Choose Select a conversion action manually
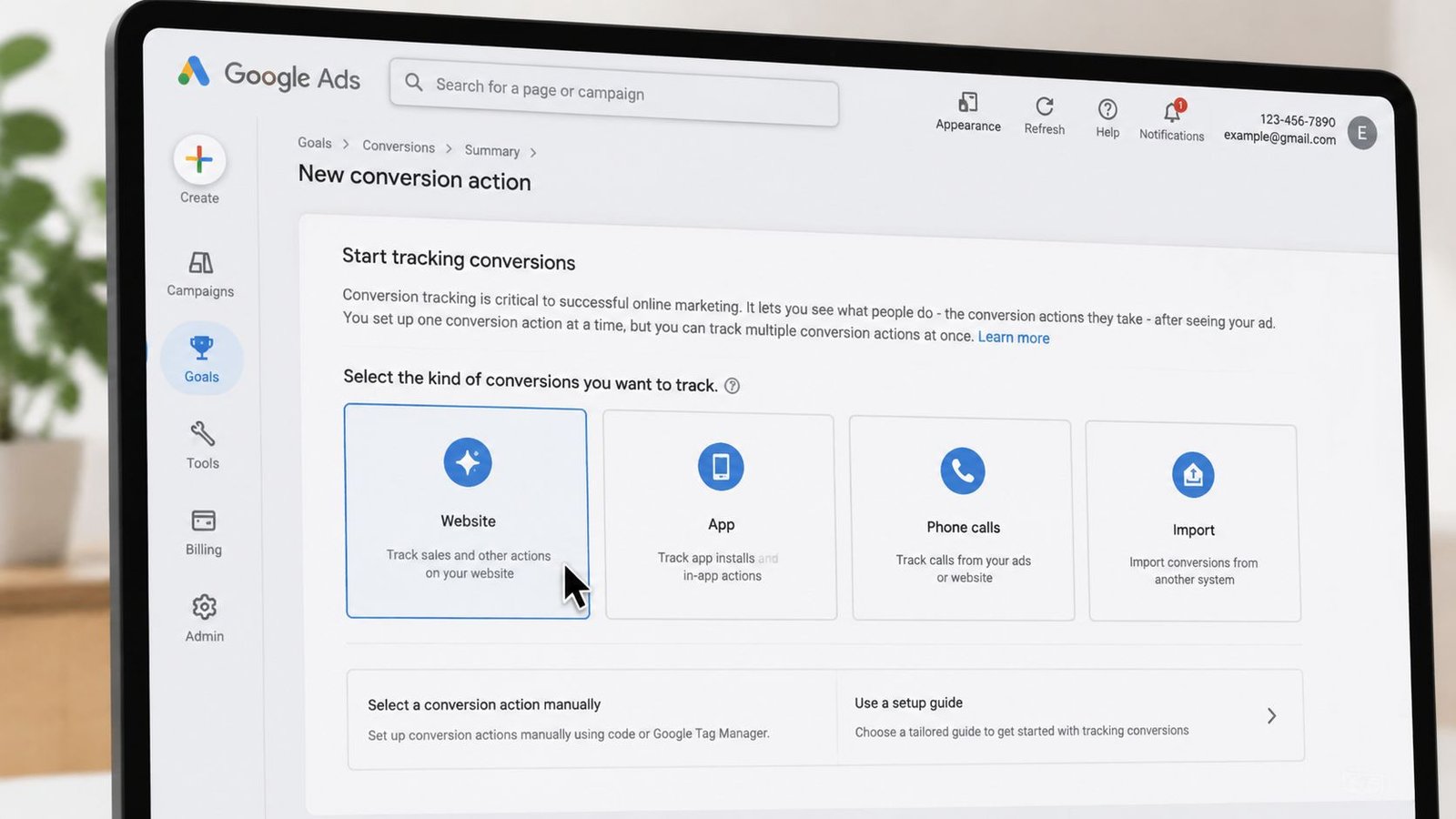This screenshot has width=1456, height=819. tap(591, 719)
